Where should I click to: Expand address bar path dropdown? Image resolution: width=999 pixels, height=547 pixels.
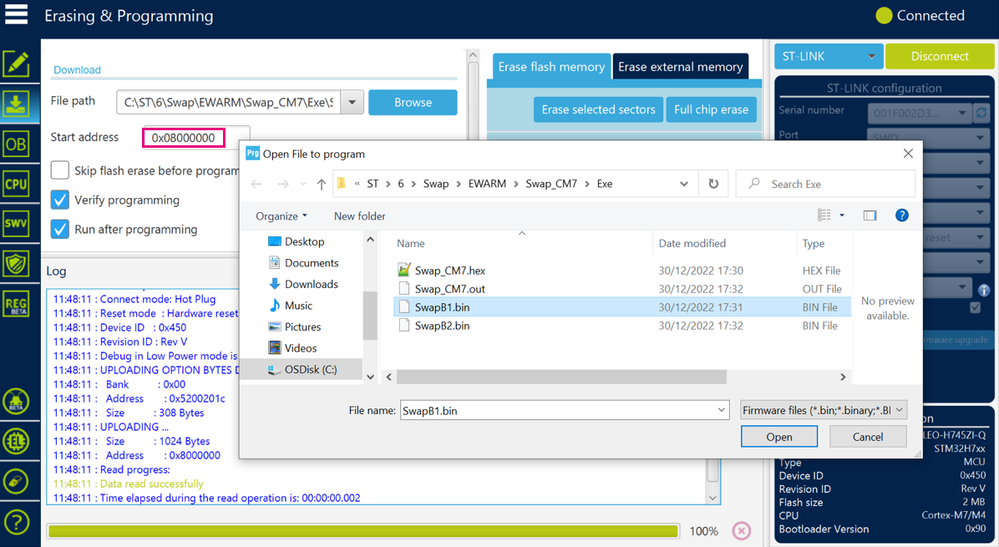pyautogui.click(x=684, y=184)
